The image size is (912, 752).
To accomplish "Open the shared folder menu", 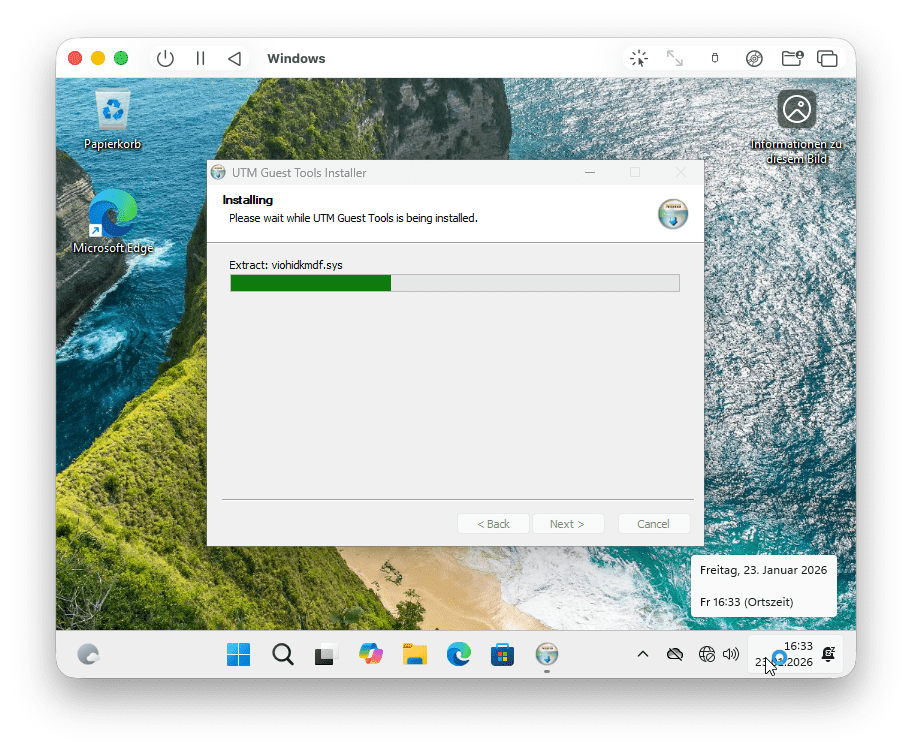I will pyautogui.click(x=792, y=58).
